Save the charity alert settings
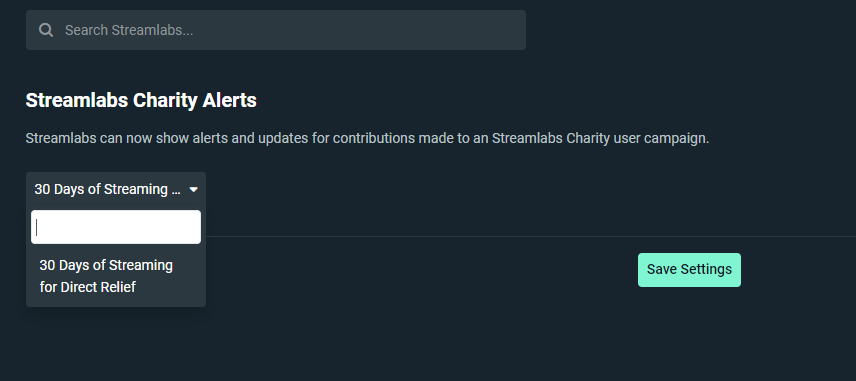Screen dimensions: 856x381 pyautogui.click(x=689, y=270)
